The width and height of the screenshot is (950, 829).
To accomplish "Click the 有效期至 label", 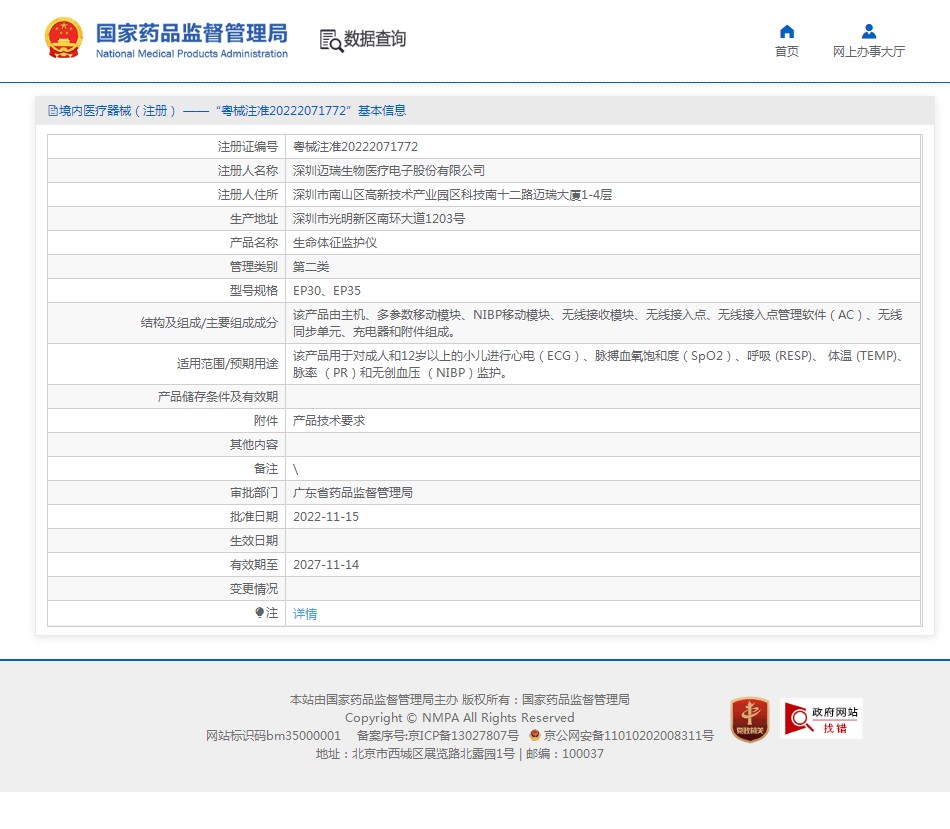I will [254, 565].
